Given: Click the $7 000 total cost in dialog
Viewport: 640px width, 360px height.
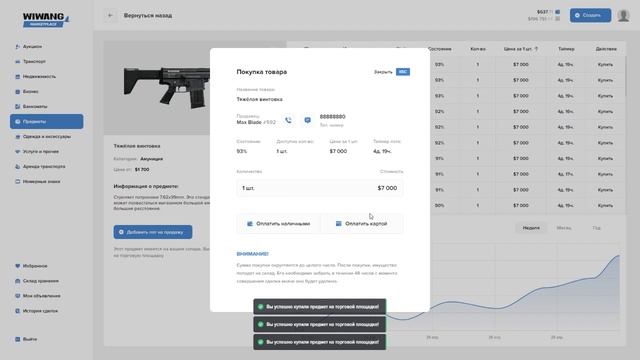Looking at the screenshot, I should [387, 188].
